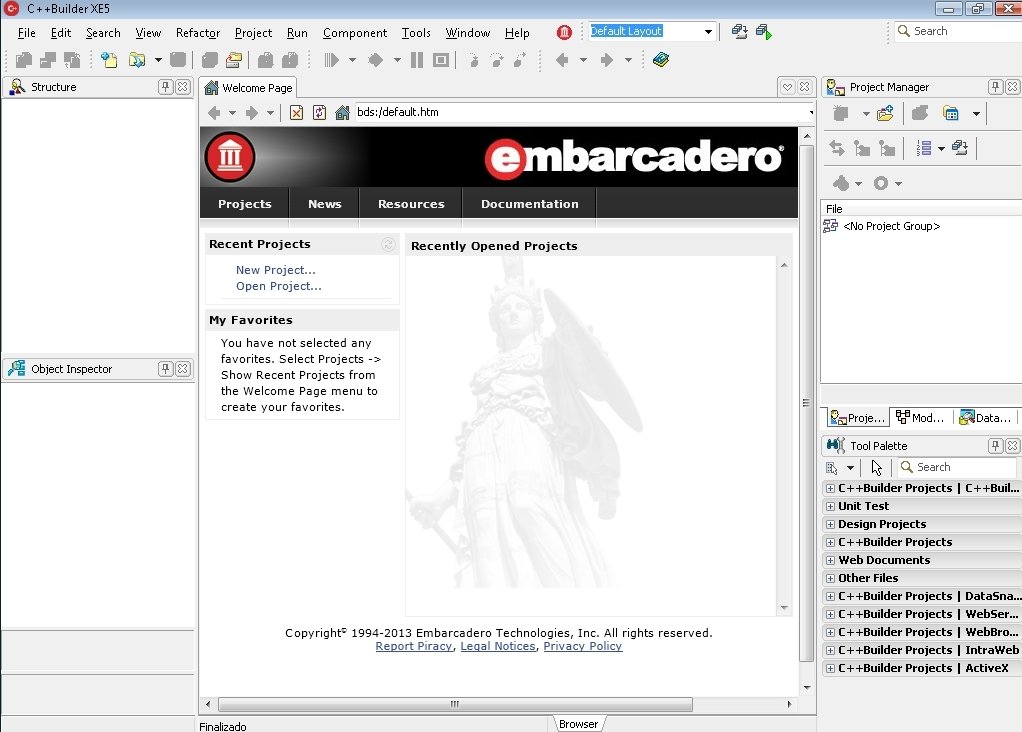Switch to the News tab on the Welcome Page

(x=325, y=204)
